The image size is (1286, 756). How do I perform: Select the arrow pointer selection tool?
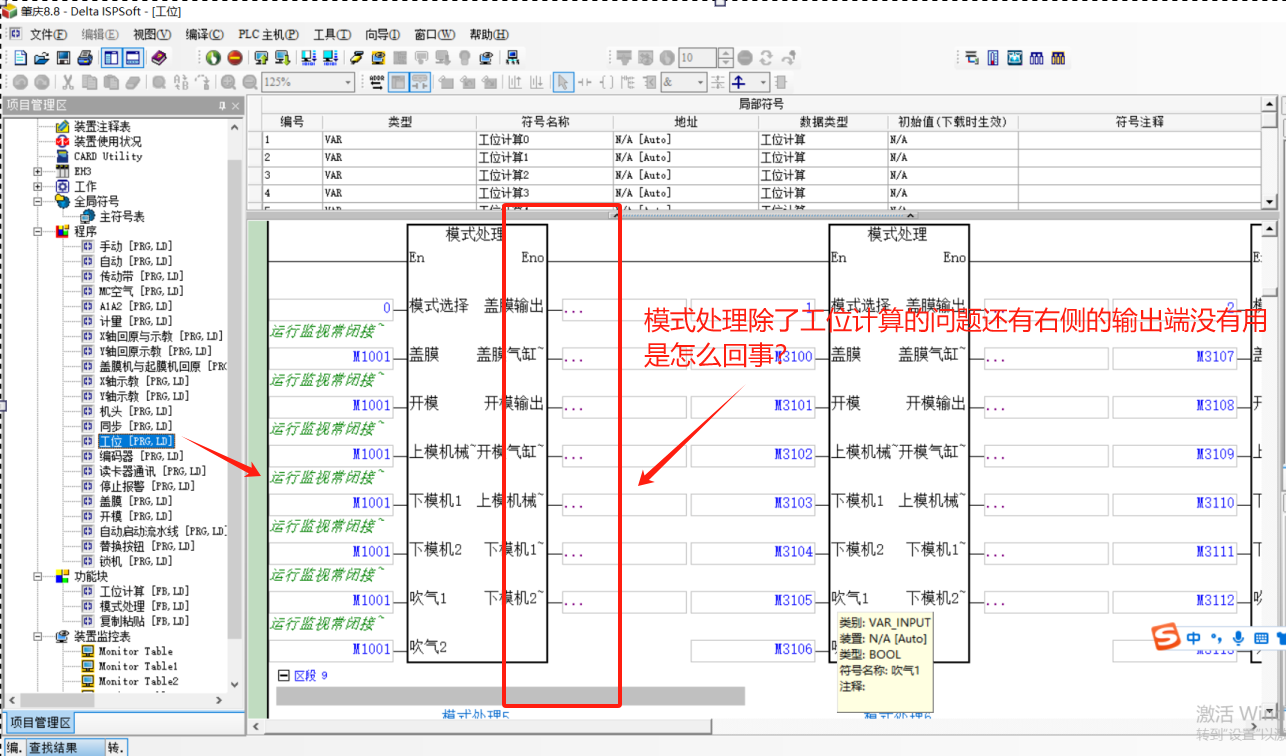[x=563, y=83]
